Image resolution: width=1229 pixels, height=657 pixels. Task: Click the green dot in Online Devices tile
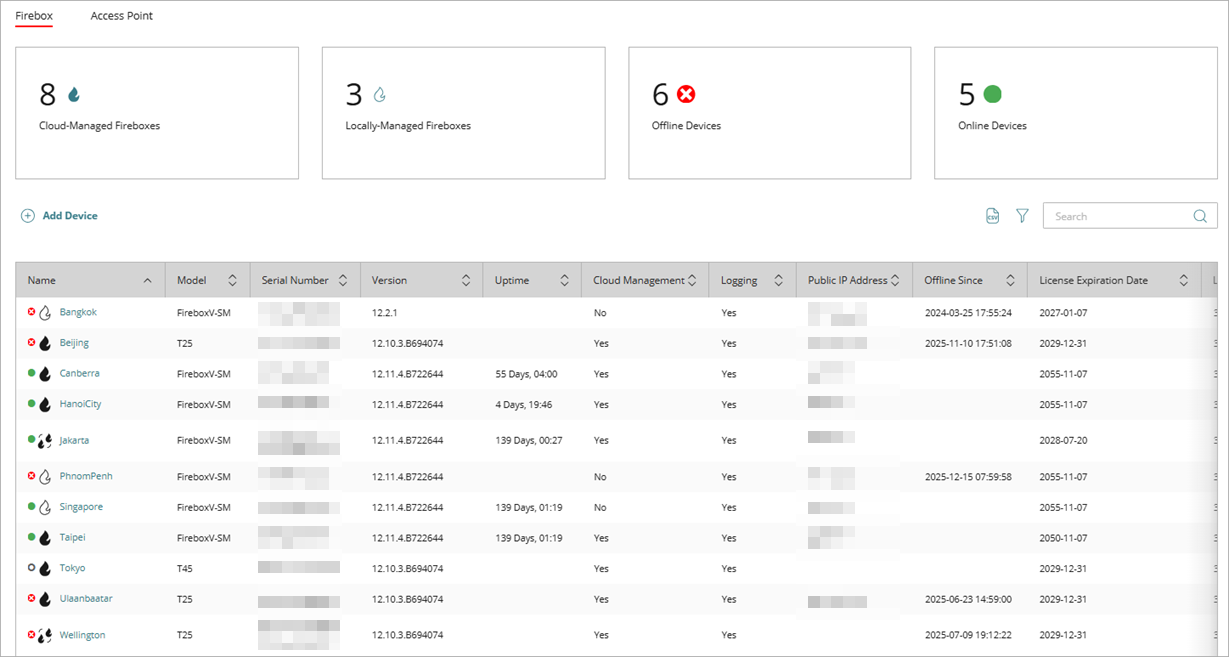(x=992, y=94)
